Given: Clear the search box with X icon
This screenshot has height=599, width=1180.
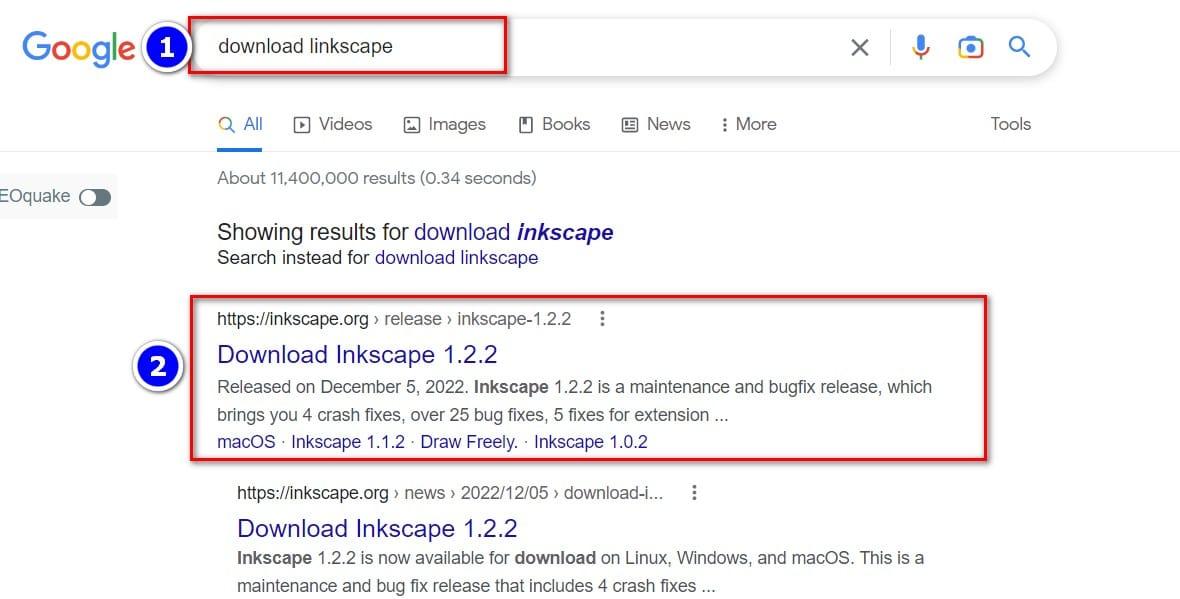Looking at the screenshot, I should tap(859, 47).
